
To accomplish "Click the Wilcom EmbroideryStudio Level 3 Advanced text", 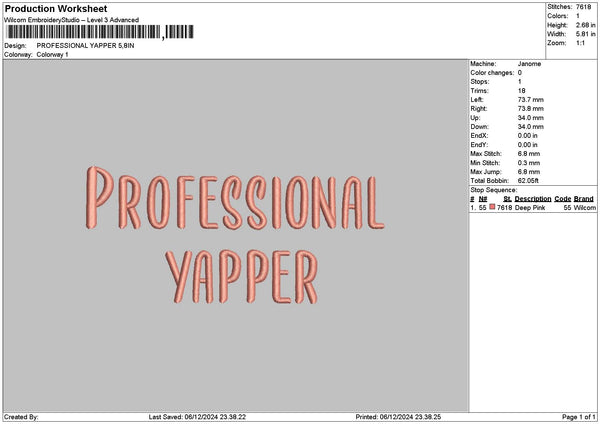I will click(x=72, y=20).
